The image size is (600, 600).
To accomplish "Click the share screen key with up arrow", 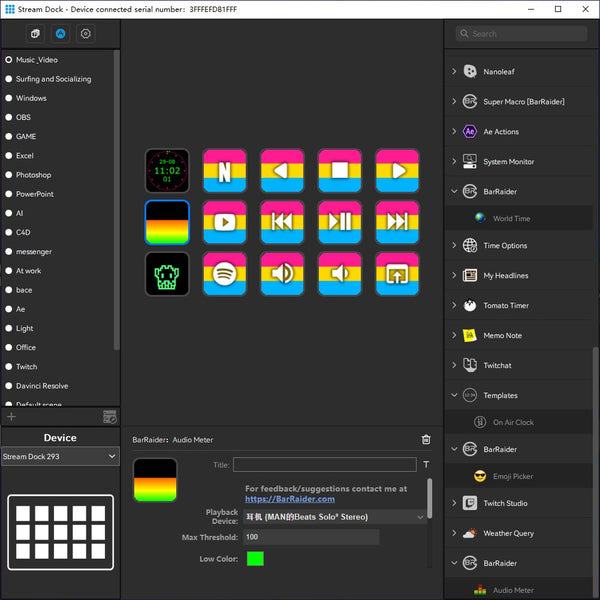I will click(x=397, y=274).
